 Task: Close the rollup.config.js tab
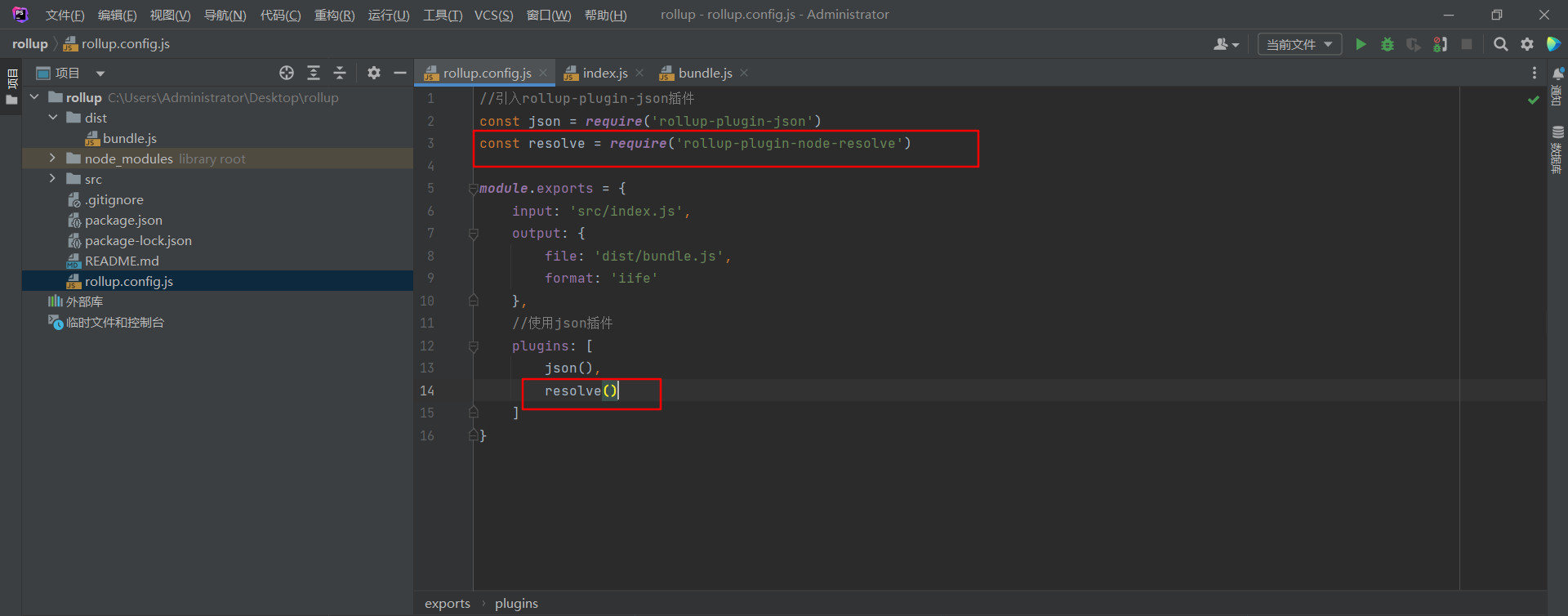(543, 73)
